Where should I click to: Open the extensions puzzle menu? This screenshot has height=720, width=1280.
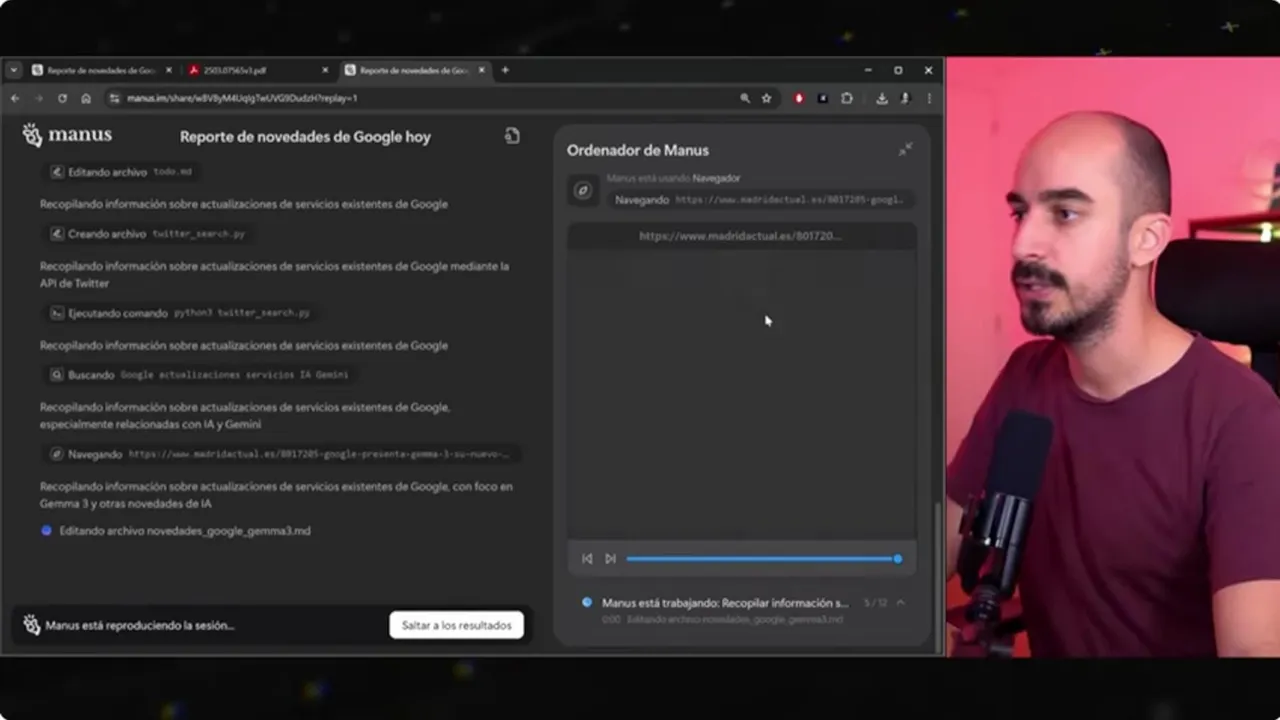click(x=847, y=98)
